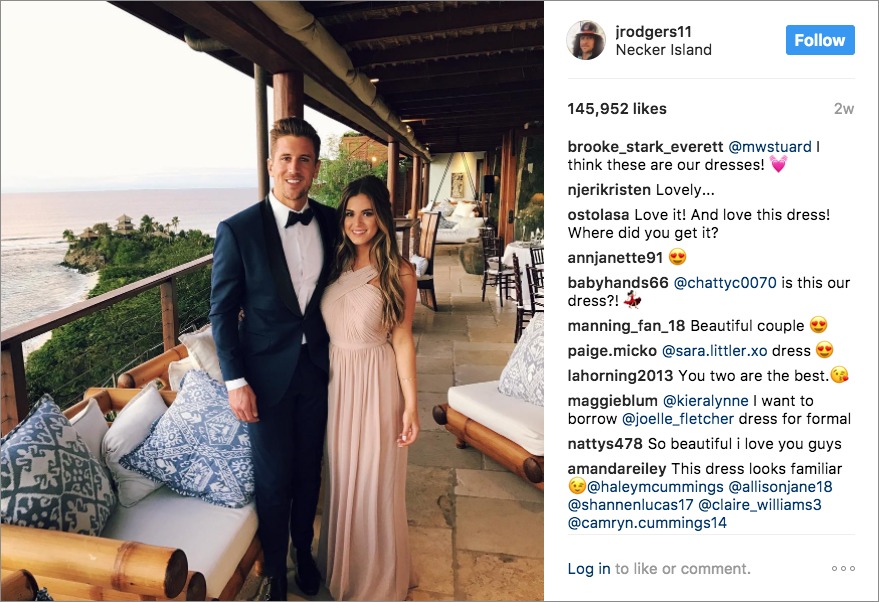Open the jrodgers11 username link
879x602 pixels.
point(653,31)
